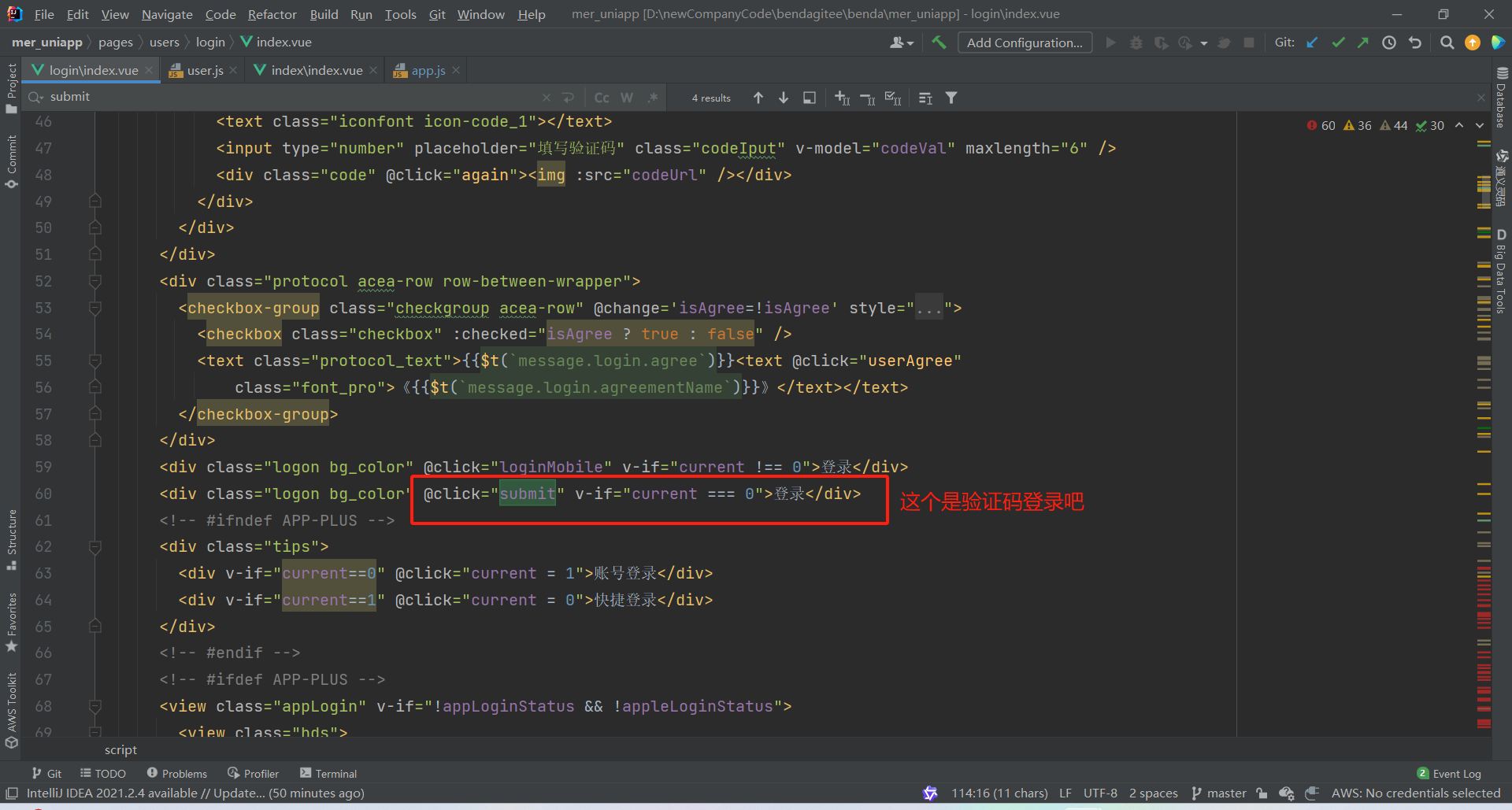Click the Git Commit checkmark icon

[1338, 43]
